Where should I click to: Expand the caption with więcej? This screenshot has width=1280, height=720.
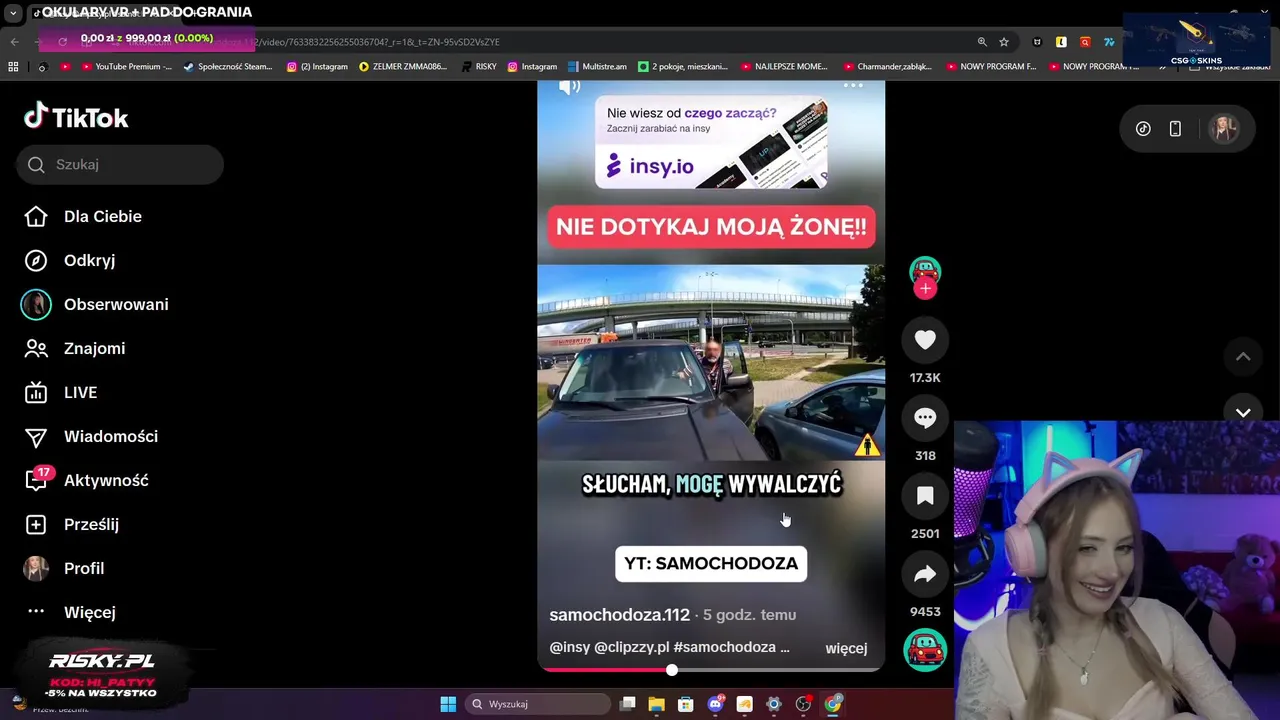pos(846,648)
